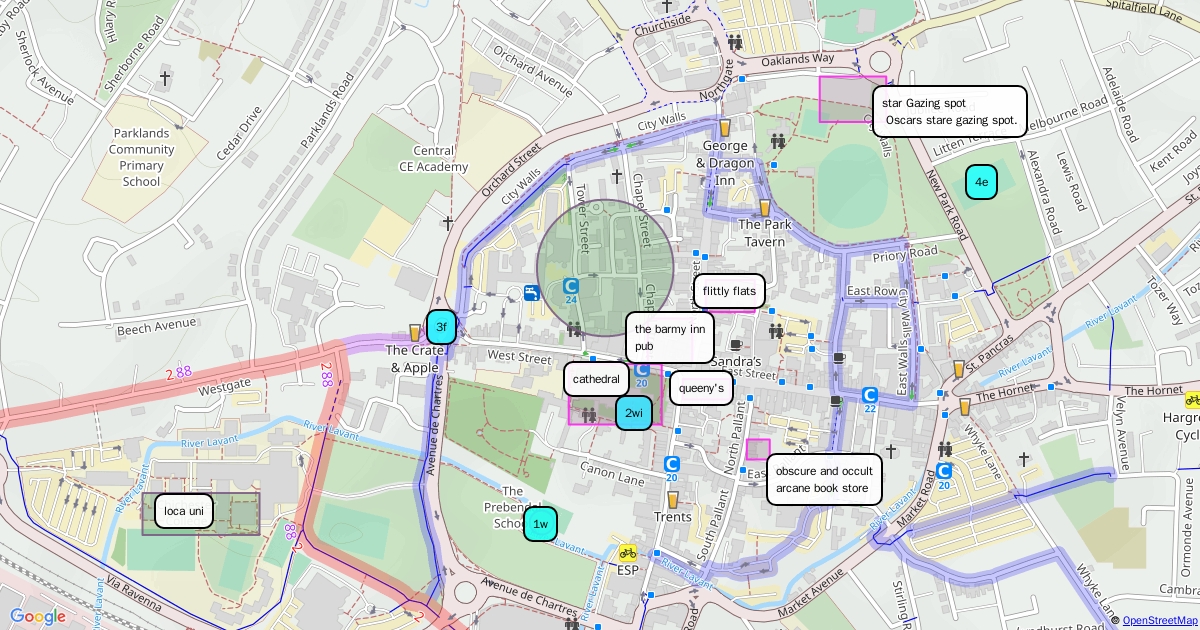Click the Hargroves Cycles bicycle icon

click(x=1192, y=400)
